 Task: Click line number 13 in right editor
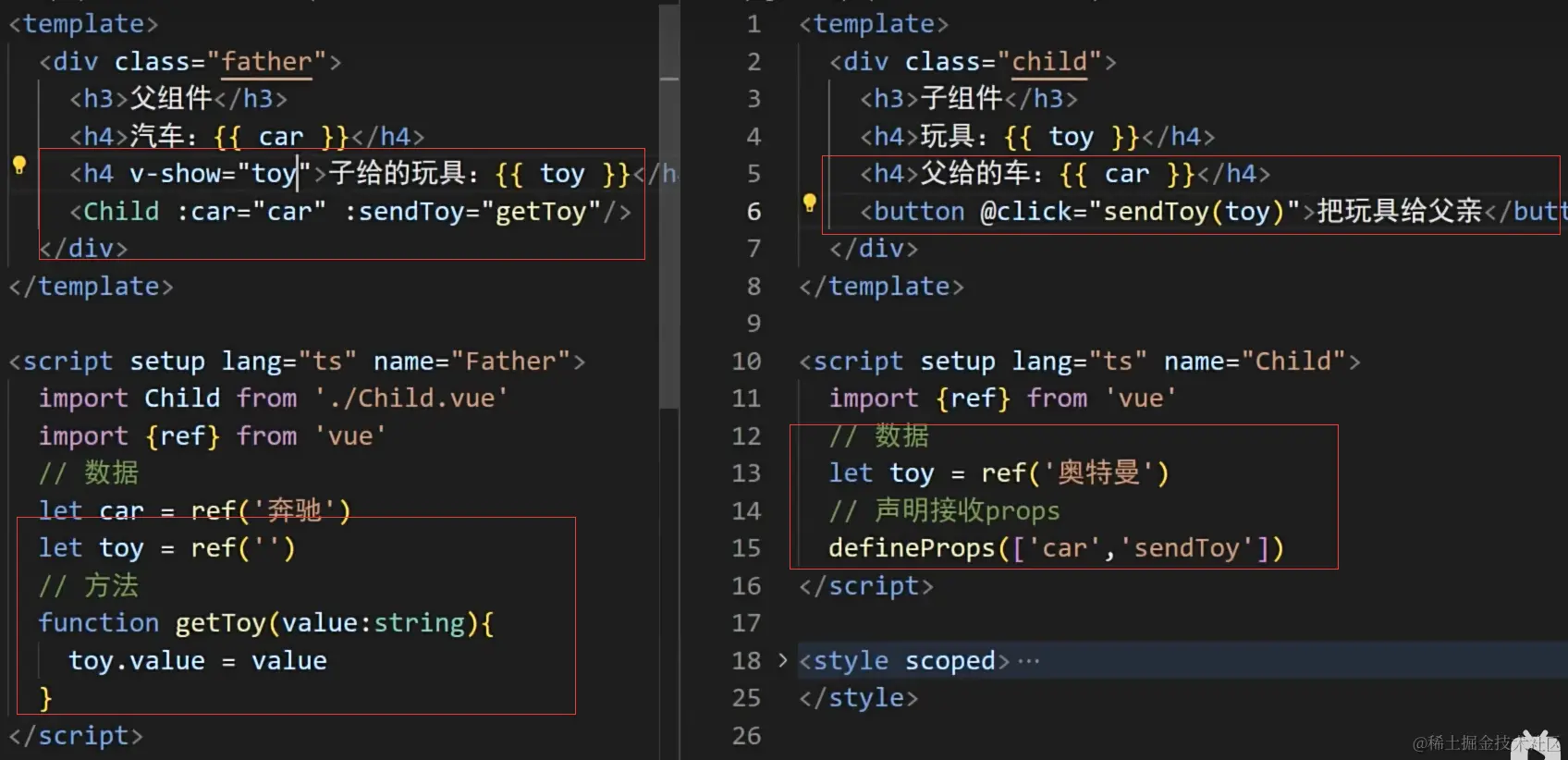[x=746, y=473]
